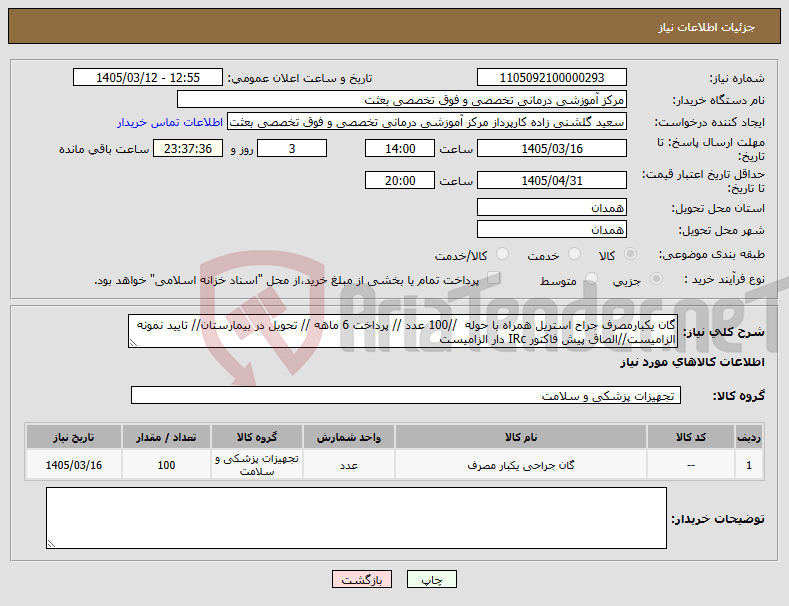Click the remaining time 23:37:36 field
The height and width of the screenshot is (606, 789).
pos(188,148)
